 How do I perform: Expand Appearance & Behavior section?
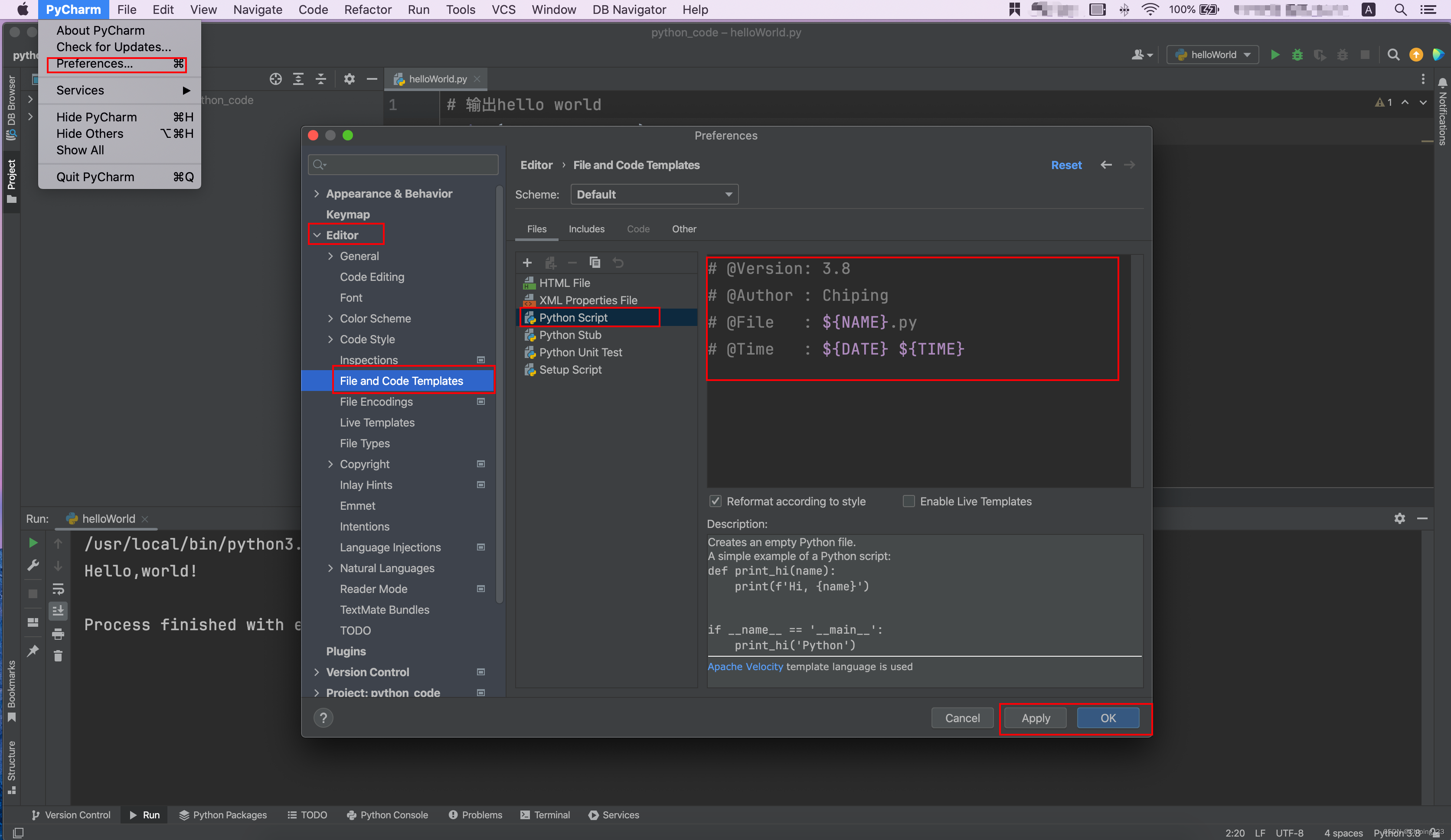coord(317,194)
